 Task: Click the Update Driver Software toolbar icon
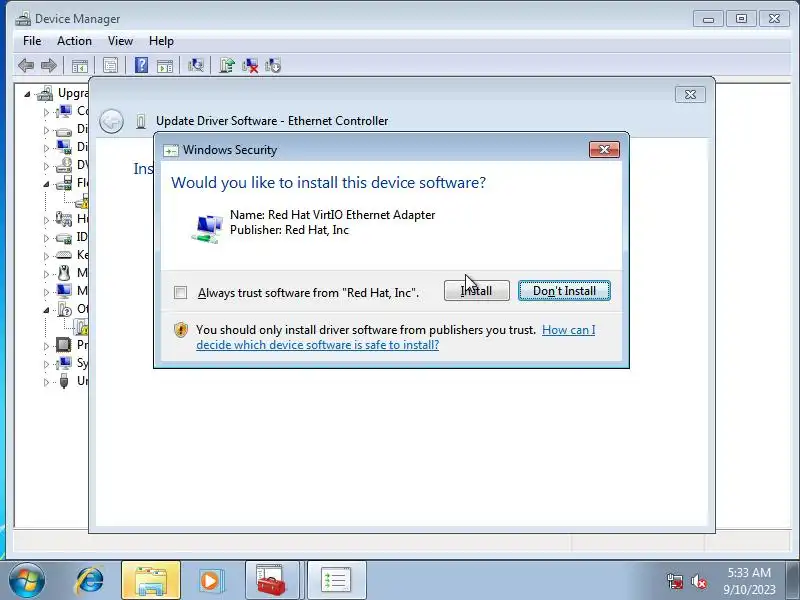(x=227, y=65)
